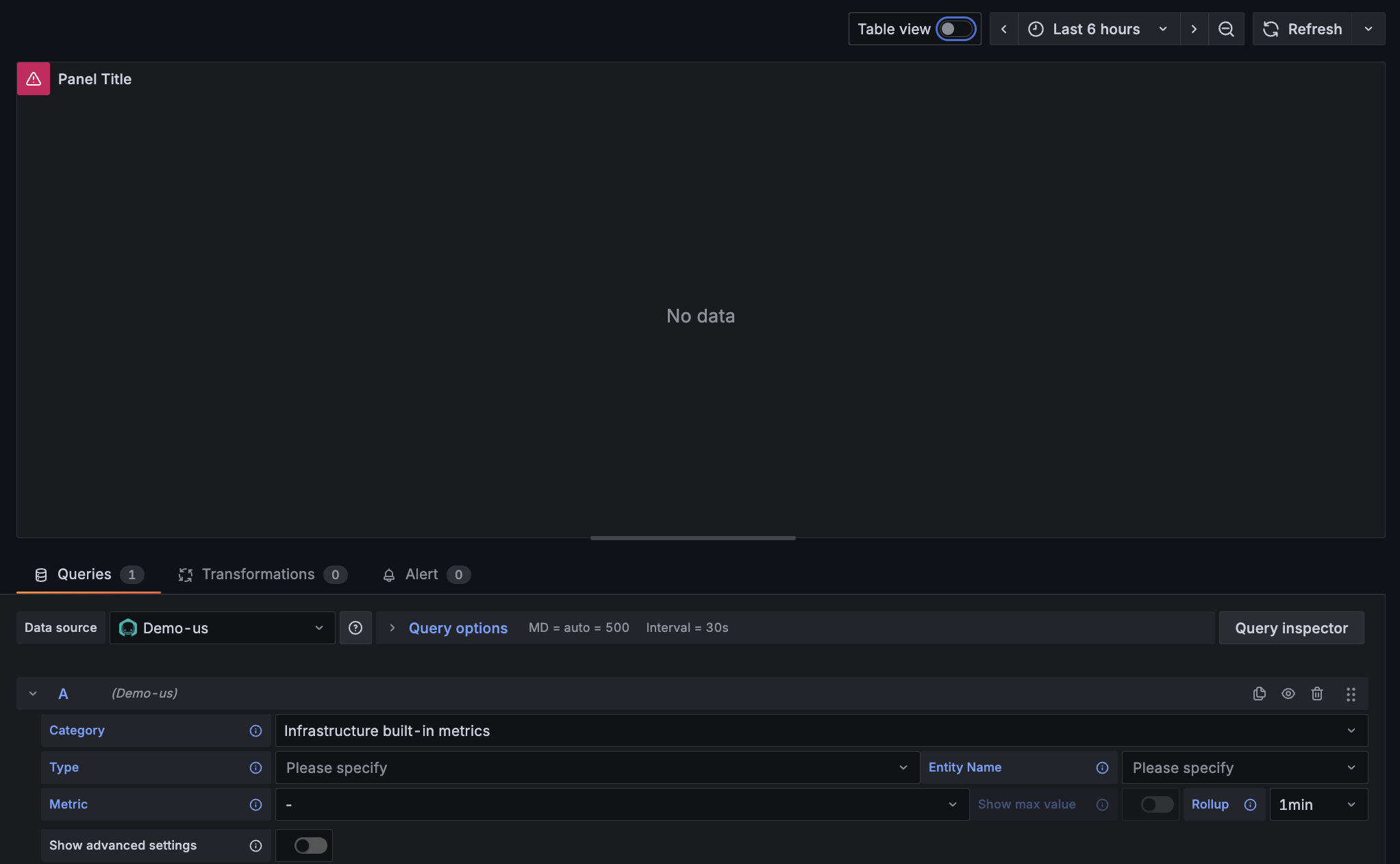Delete query A with trash icon
Image resolution: width=1400 pixels, height=864 pixels.
tap(1317, 694)
